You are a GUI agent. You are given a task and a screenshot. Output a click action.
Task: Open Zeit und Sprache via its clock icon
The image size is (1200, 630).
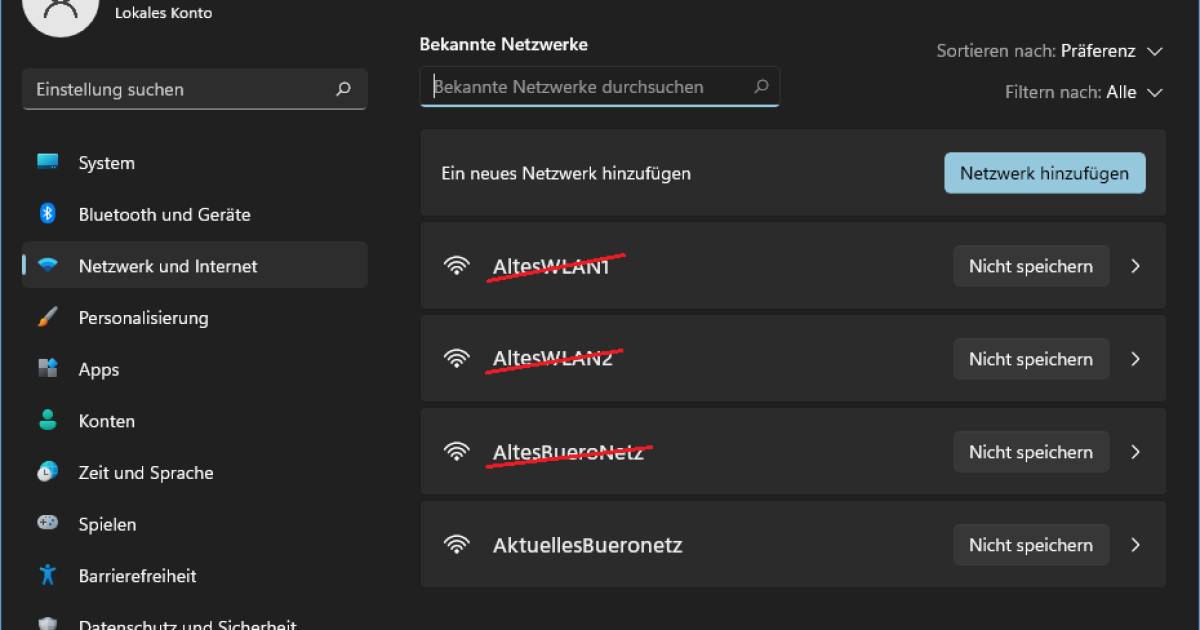pos(48,472)
